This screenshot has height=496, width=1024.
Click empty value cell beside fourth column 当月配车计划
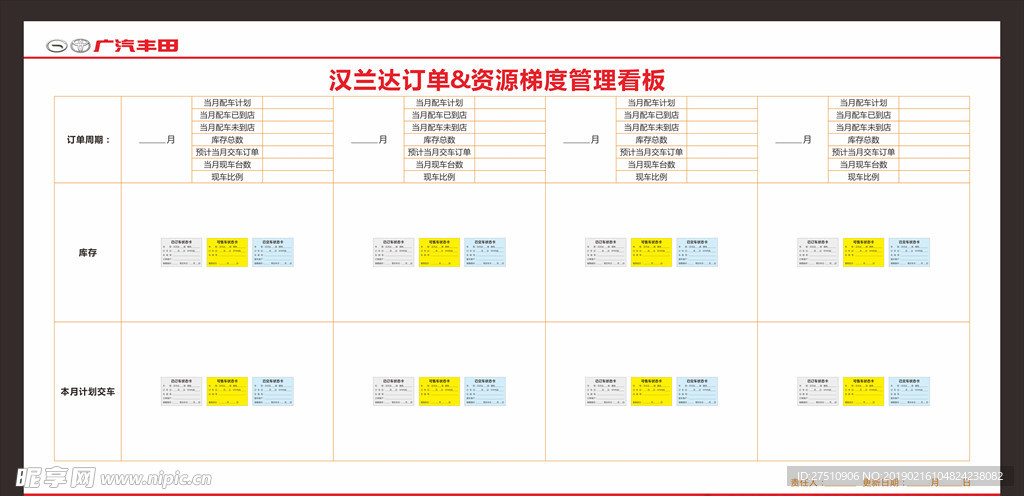(934, 102)
